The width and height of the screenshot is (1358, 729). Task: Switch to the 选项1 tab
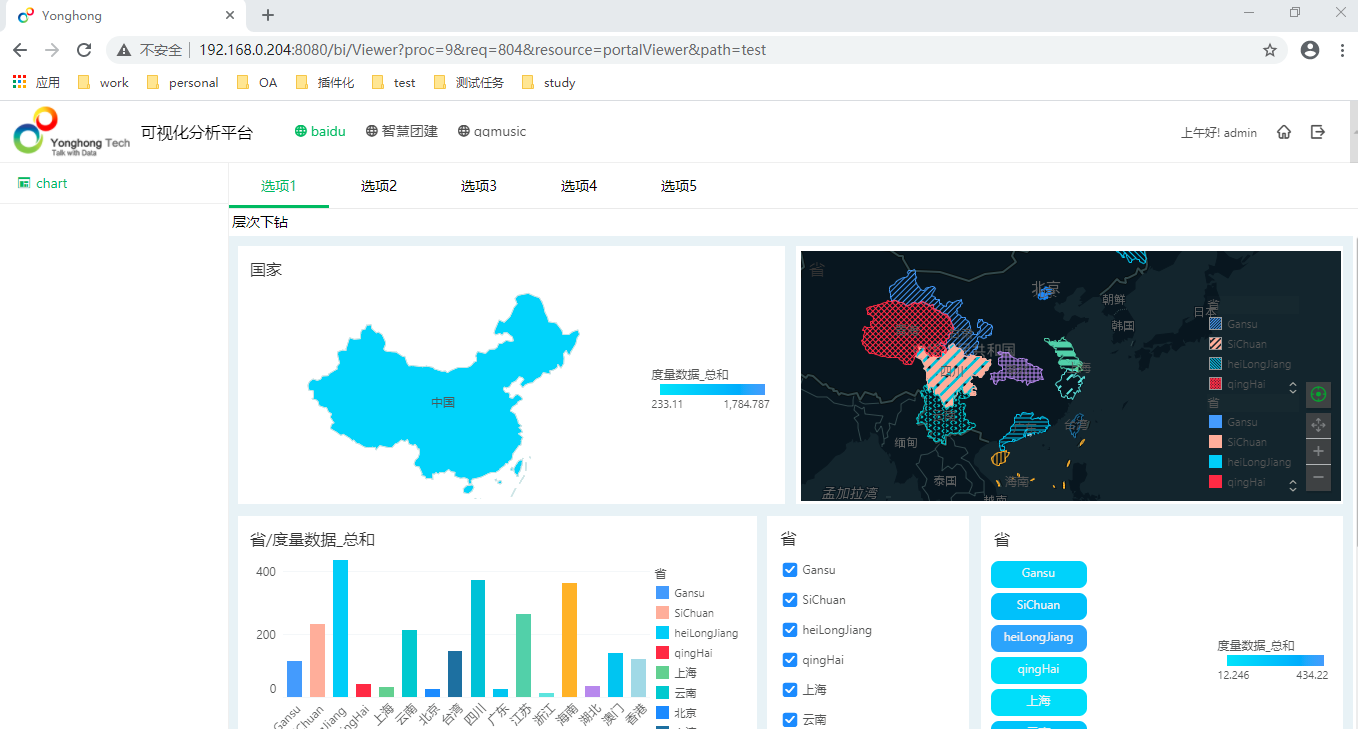click(x=279, y=186)
